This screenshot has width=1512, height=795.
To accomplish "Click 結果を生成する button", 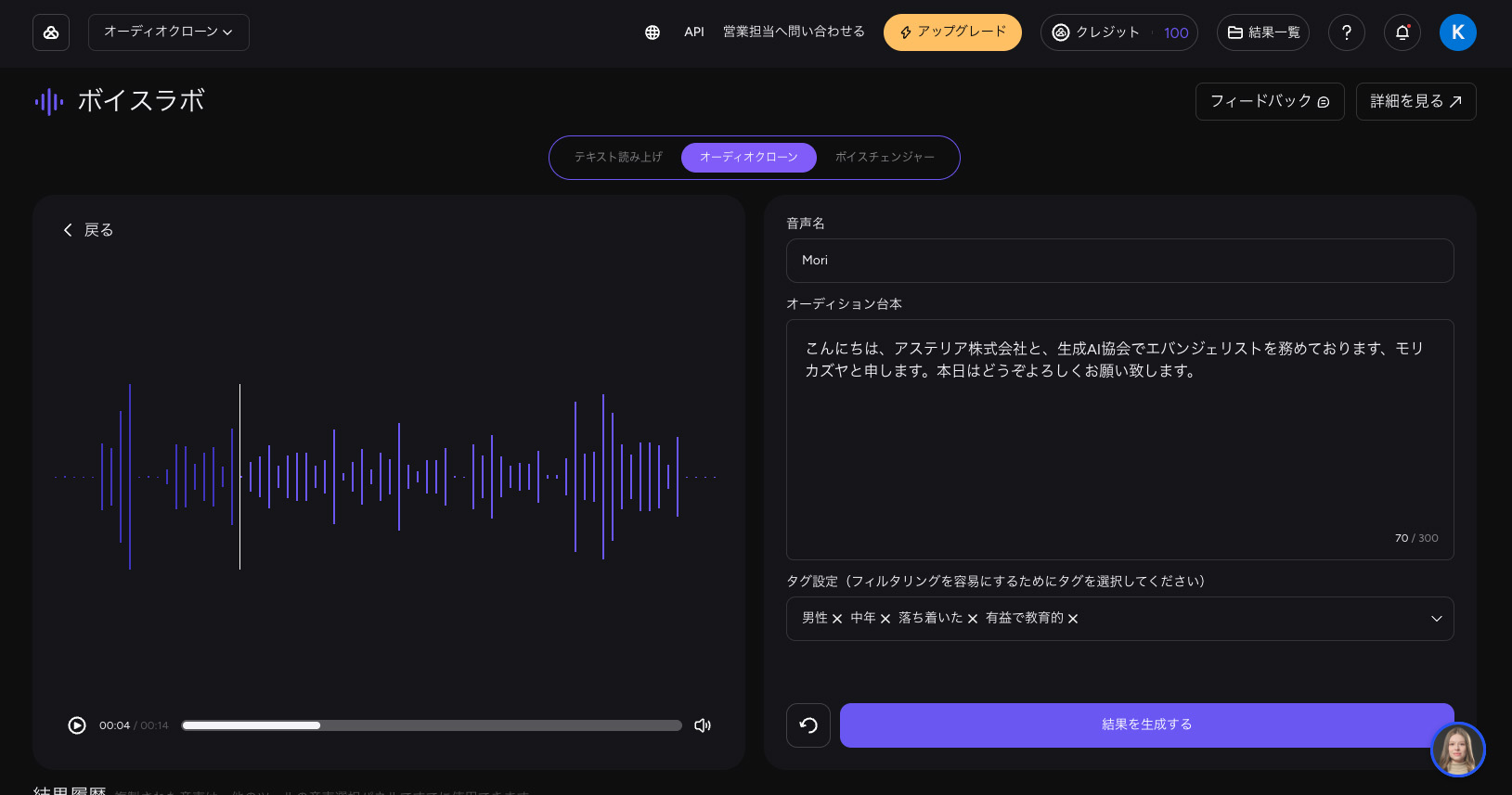I will point(1147,725).
